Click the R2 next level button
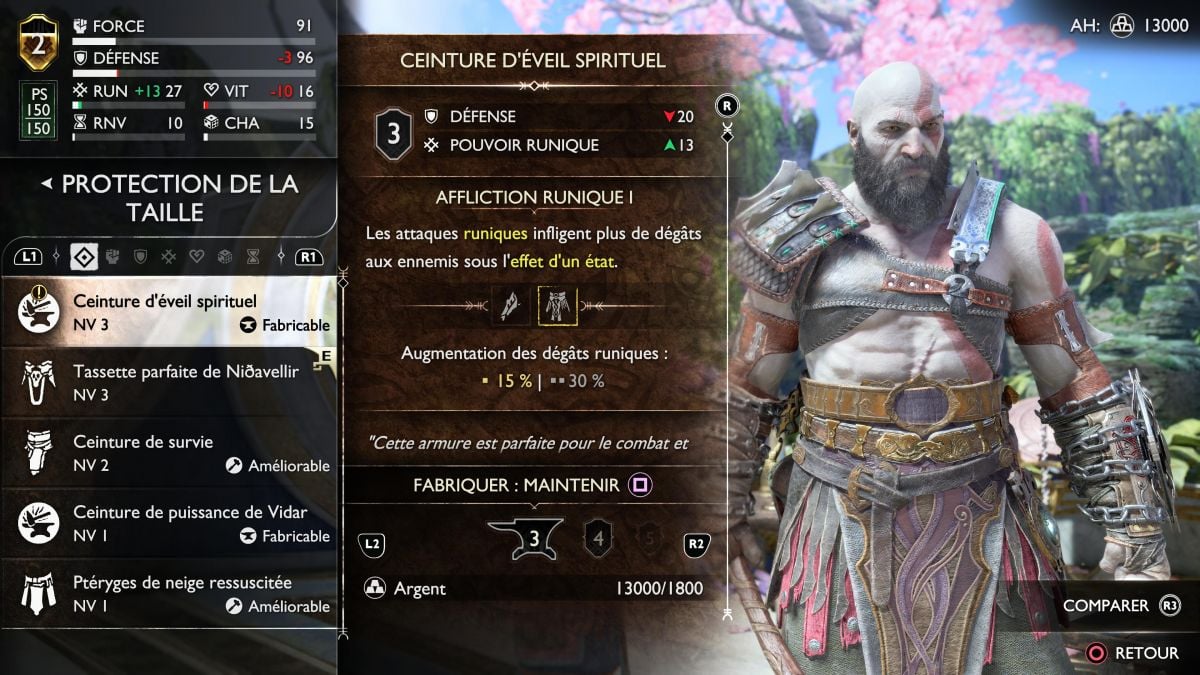Screen dimensions: 1200x675 (x=697, y=545)
